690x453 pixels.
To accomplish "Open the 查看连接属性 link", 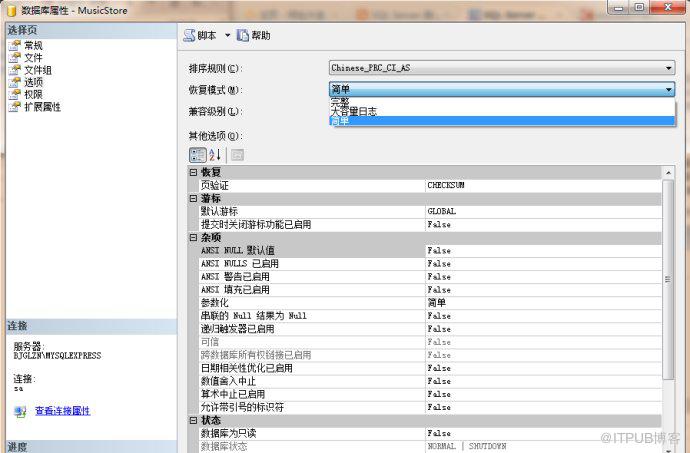I will (62, 411).
